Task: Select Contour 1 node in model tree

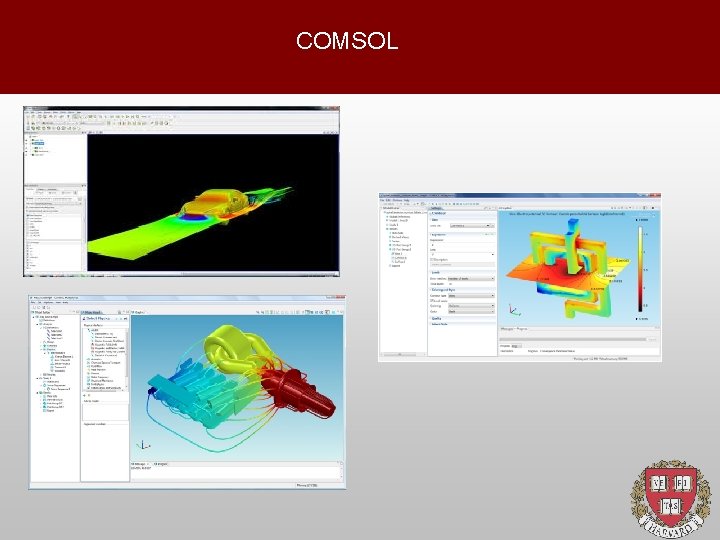Action: pos(400,258)
